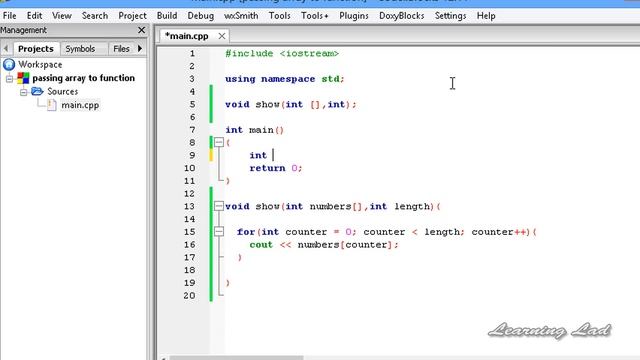Click line number 5 in the margin
Screen dimensions: 640x360
(192, 104)
